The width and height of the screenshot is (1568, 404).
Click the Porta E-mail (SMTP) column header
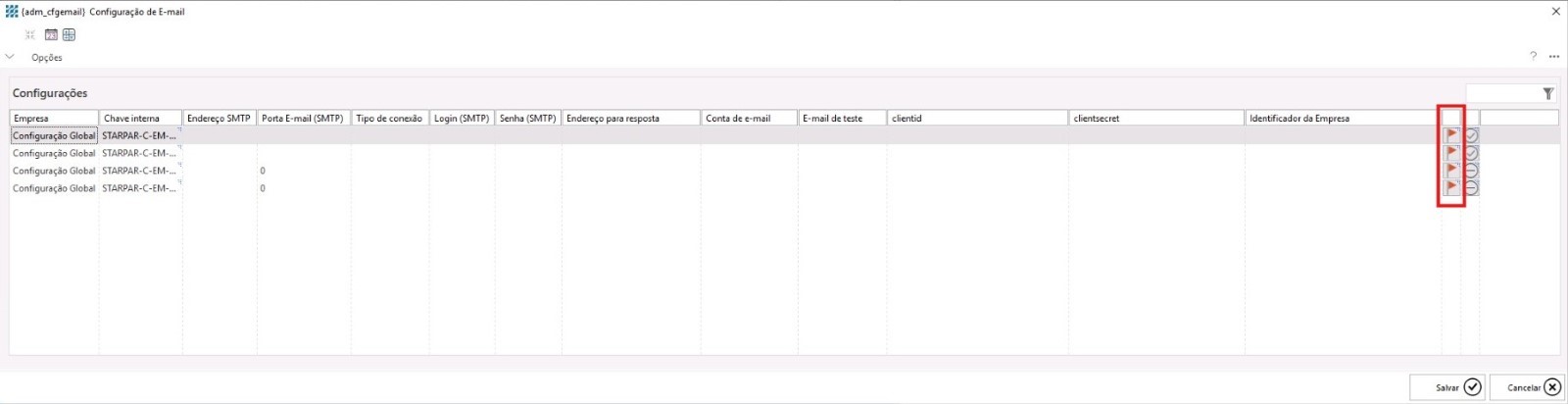[x=303, y=118]
